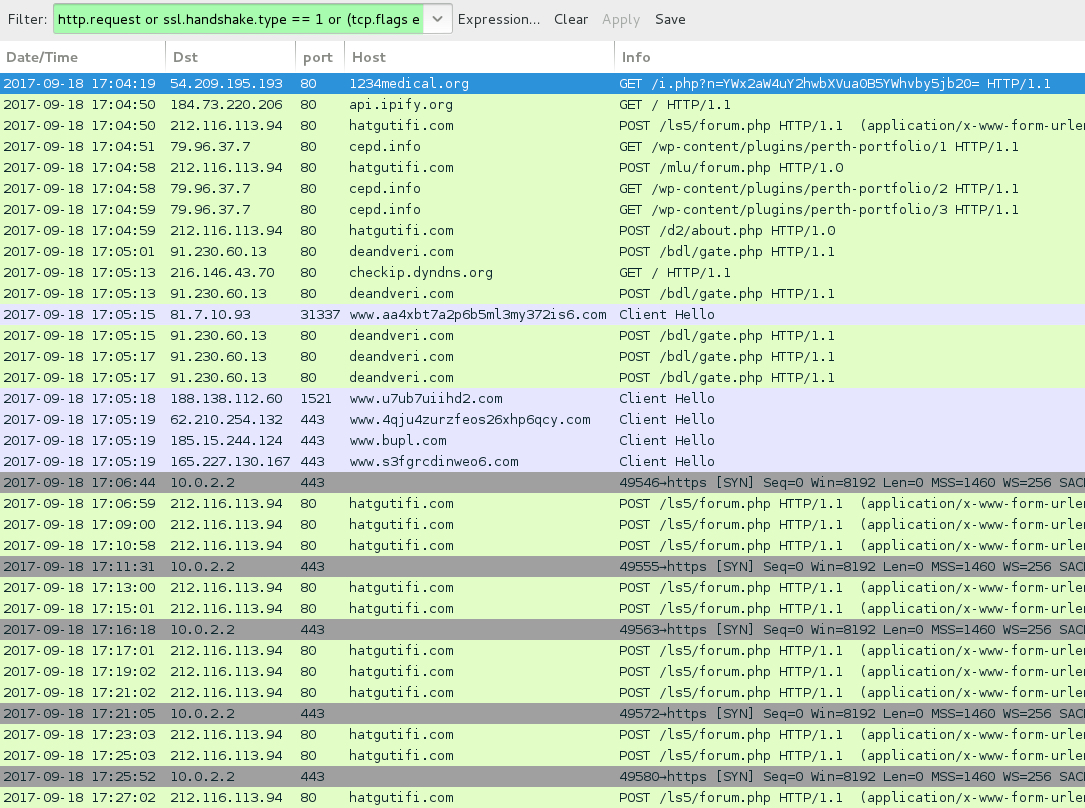
Task: Click the perth-portfolio/2 GET request
Action: click(542, 189)
